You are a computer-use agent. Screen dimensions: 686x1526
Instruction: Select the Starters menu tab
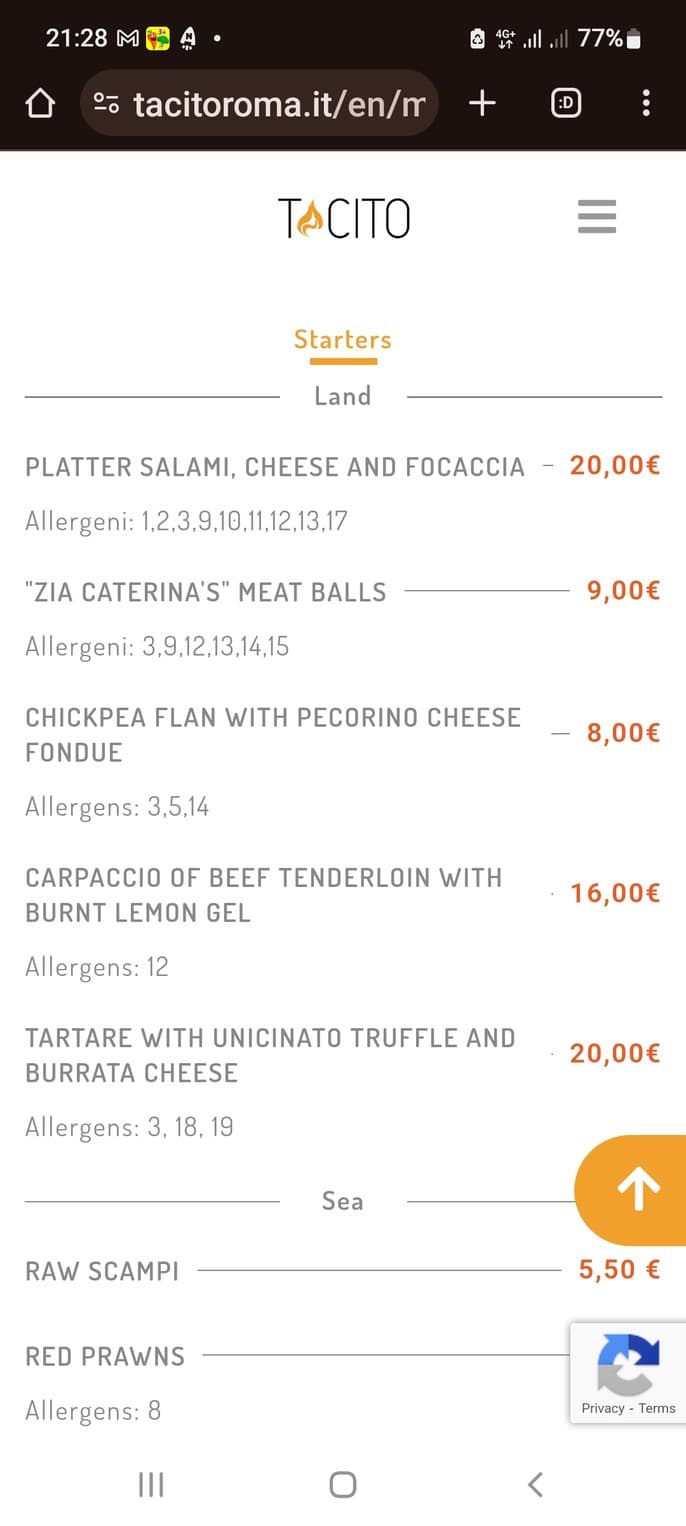click(x=342, y=340)
